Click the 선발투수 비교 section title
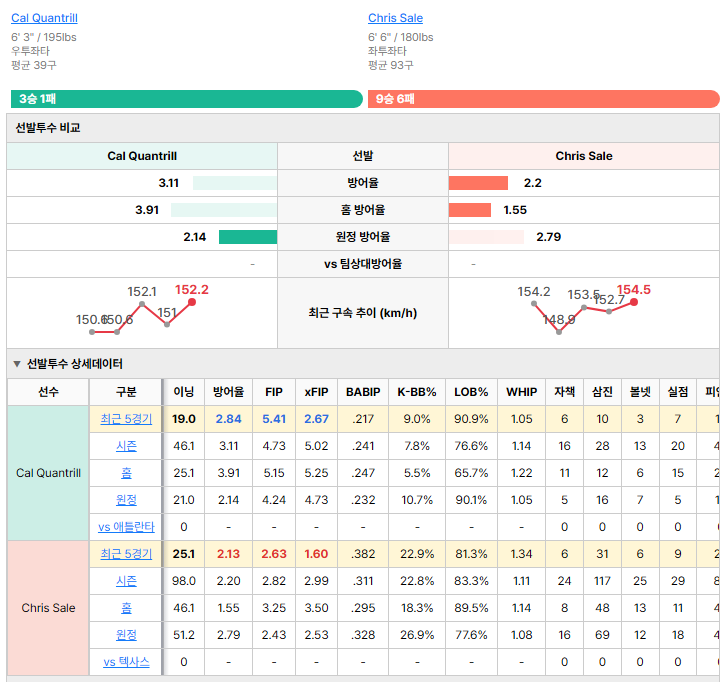726x682 pixels. click(x=48, y=128)
